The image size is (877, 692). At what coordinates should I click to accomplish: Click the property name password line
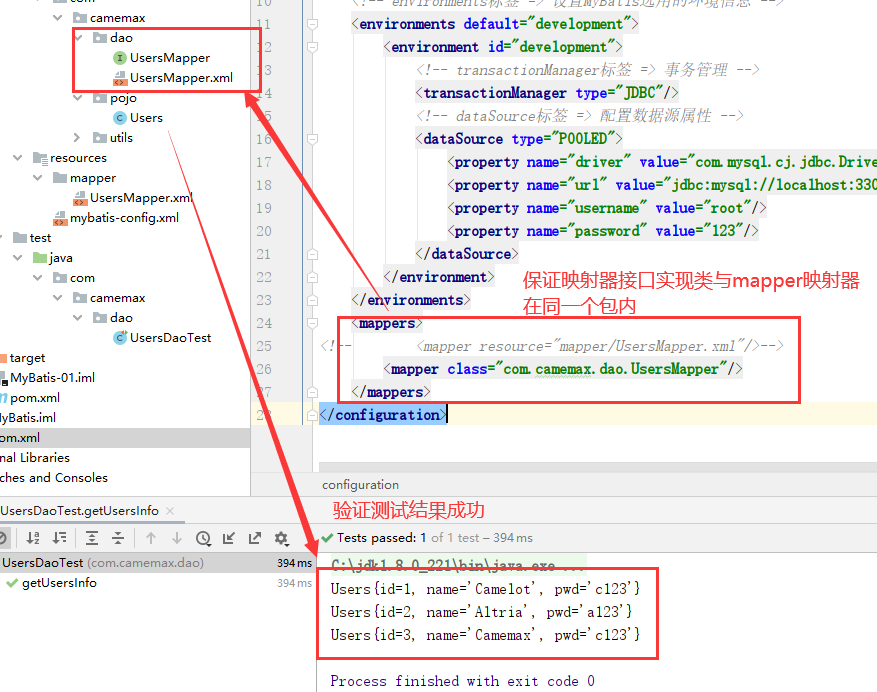(602, 231)
